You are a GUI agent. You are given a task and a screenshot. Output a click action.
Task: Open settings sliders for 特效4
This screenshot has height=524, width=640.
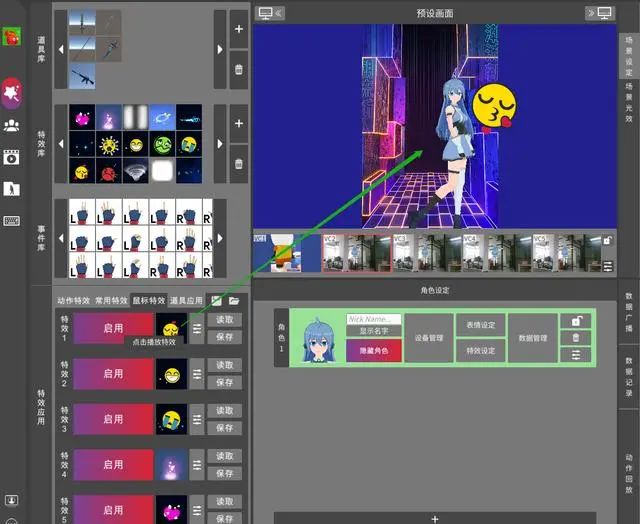tap(197, 464)
